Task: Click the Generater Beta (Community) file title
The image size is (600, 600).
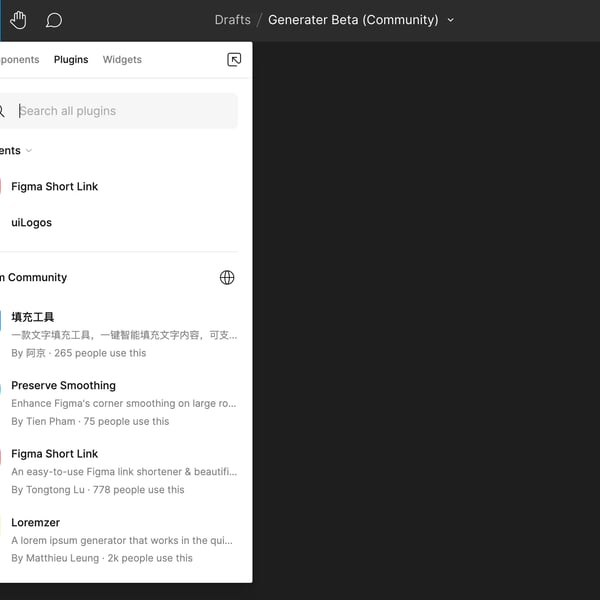Action: click(x=353, y=20)
